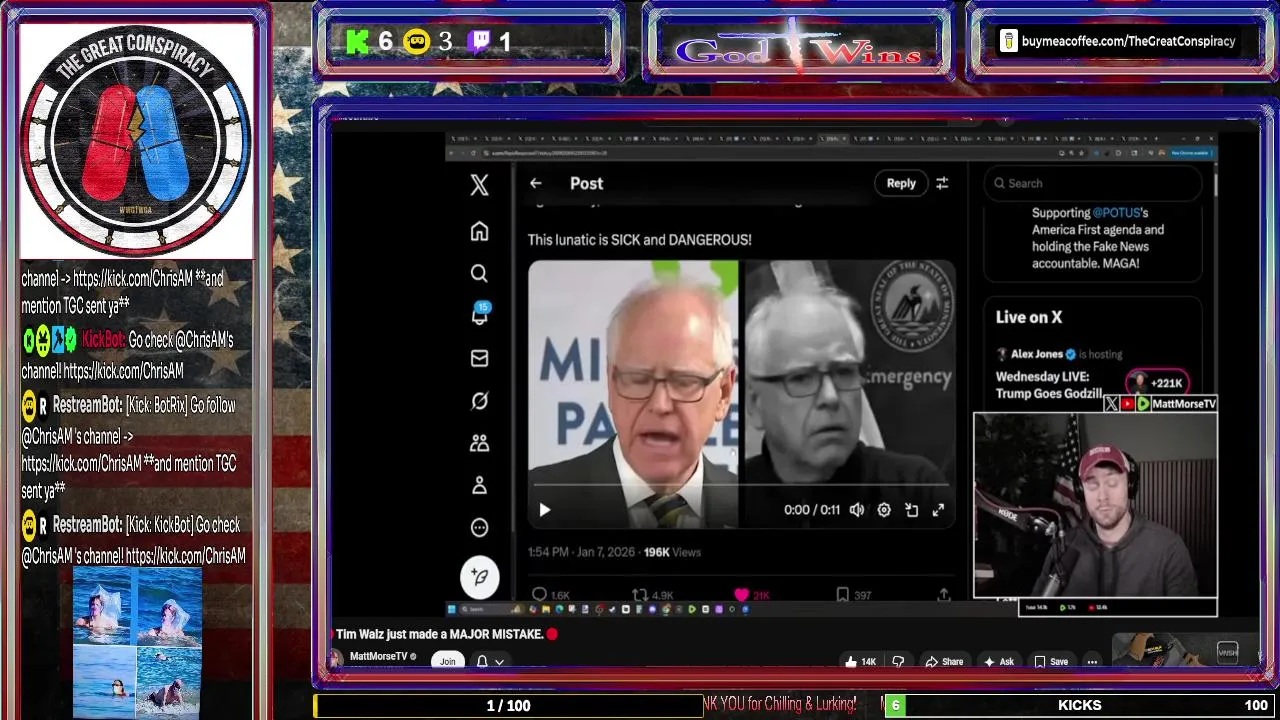The width and height of the screenshot is (1280, 720).
Task: Click the YouTube Ask button
Action: 999,661
